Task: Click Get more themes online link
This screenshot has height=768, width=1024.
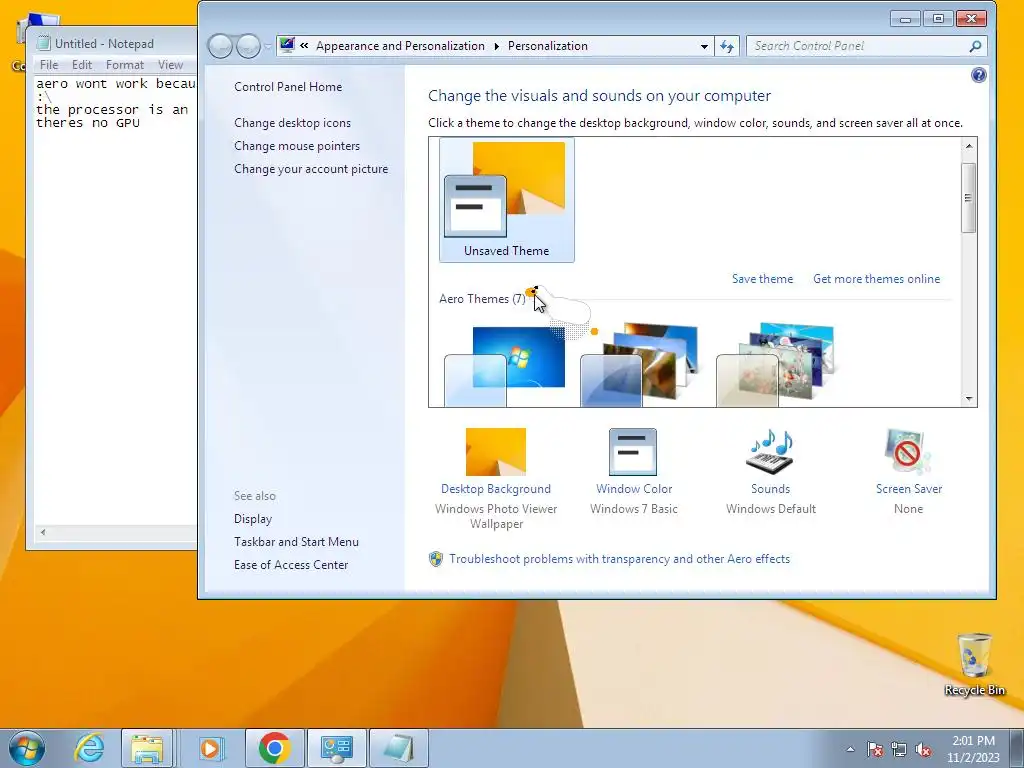Action: pos(876,279)
